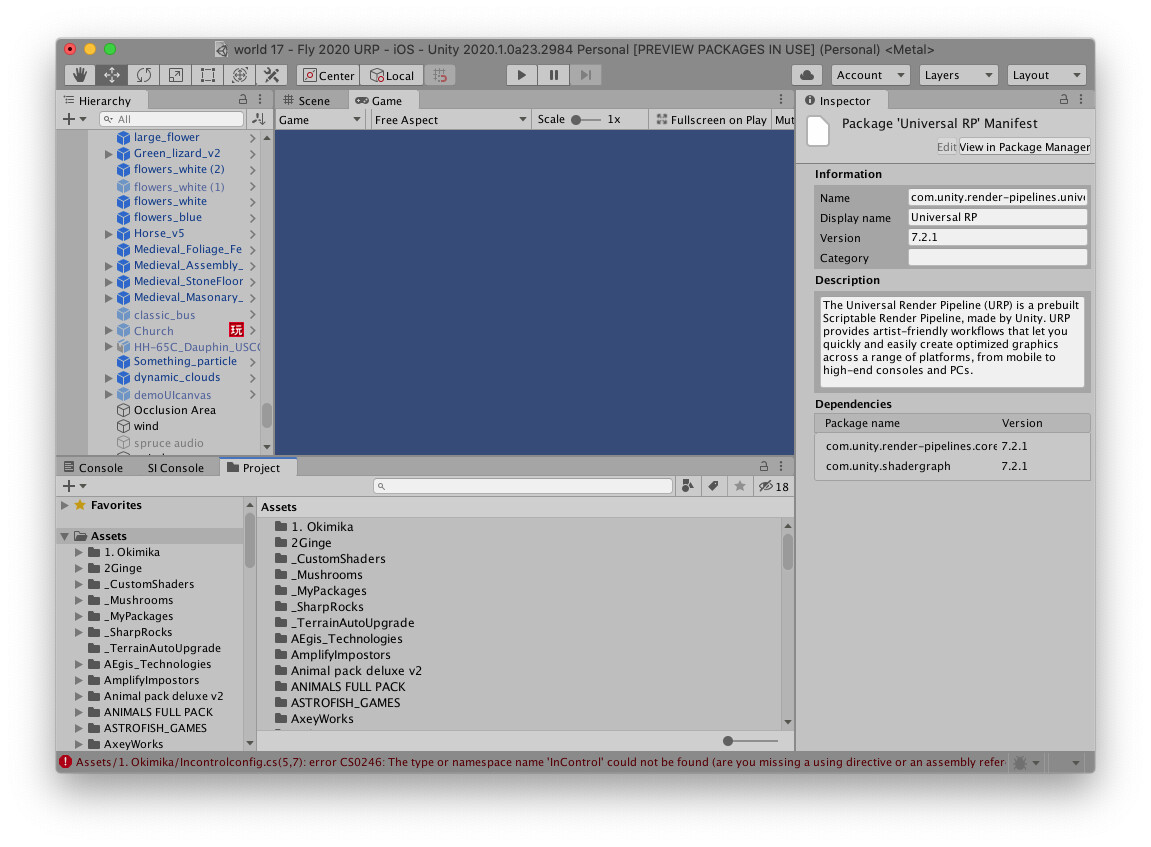Activate the Rotate tool
The width and height of the screenshot is (1151, 847).
143,75
